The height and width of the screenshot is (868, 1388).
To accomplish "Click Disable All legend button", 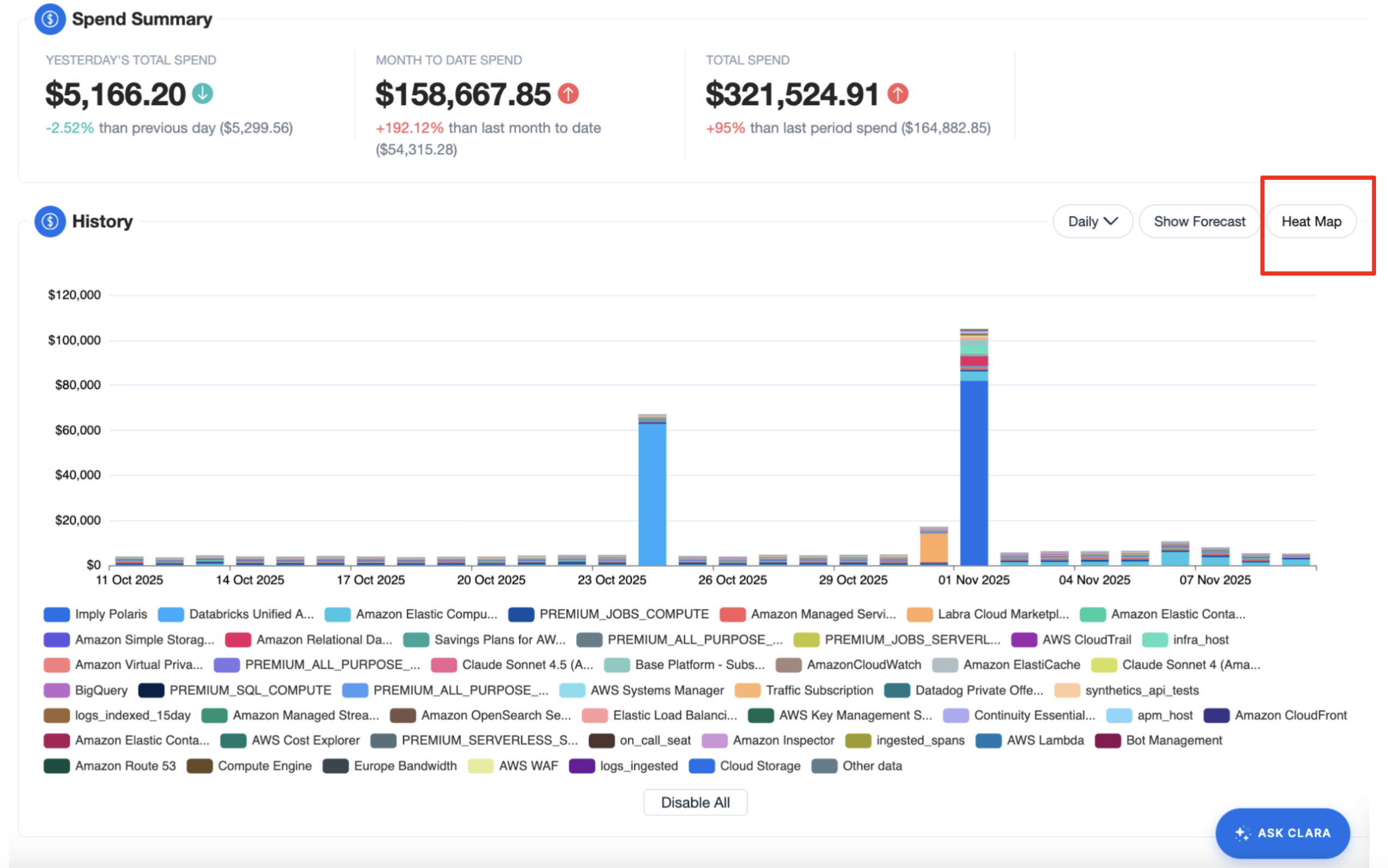I will (695, 802).
